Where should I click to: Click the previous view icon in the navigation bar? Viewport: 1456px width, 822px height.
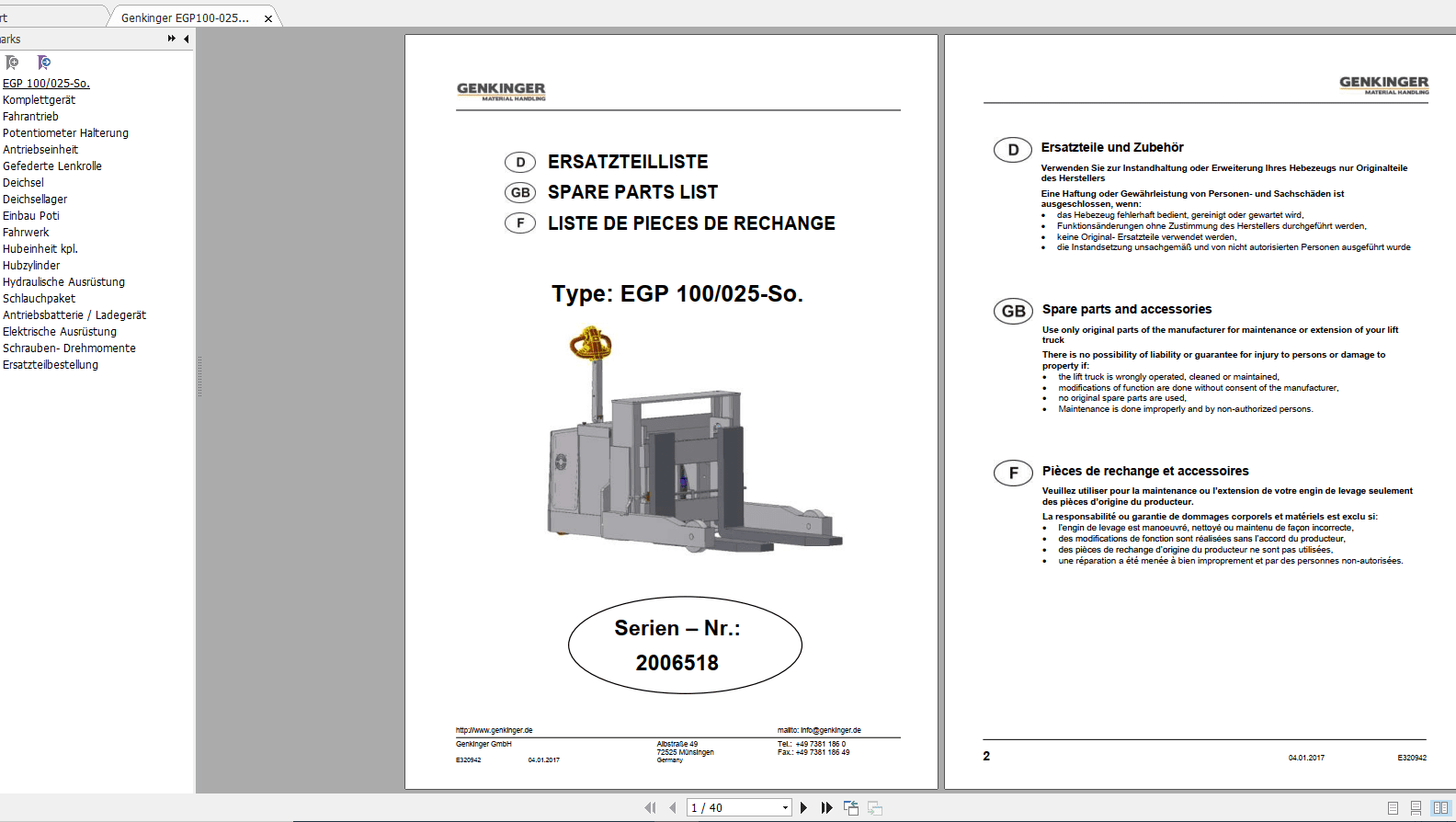851,807
